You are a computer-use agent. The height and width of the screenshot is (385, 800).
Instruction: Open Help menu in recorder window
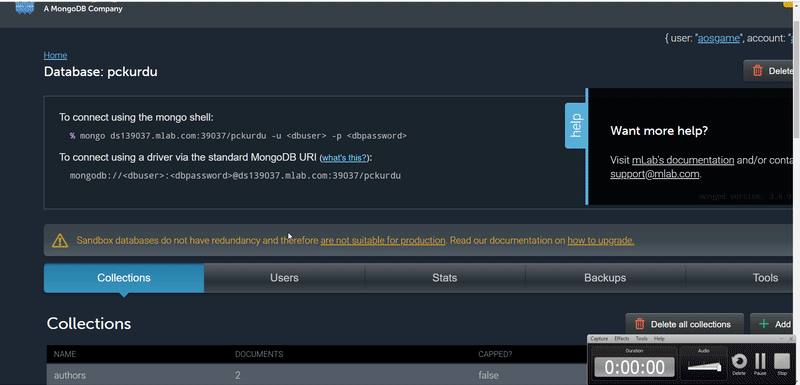coord(659,339)
